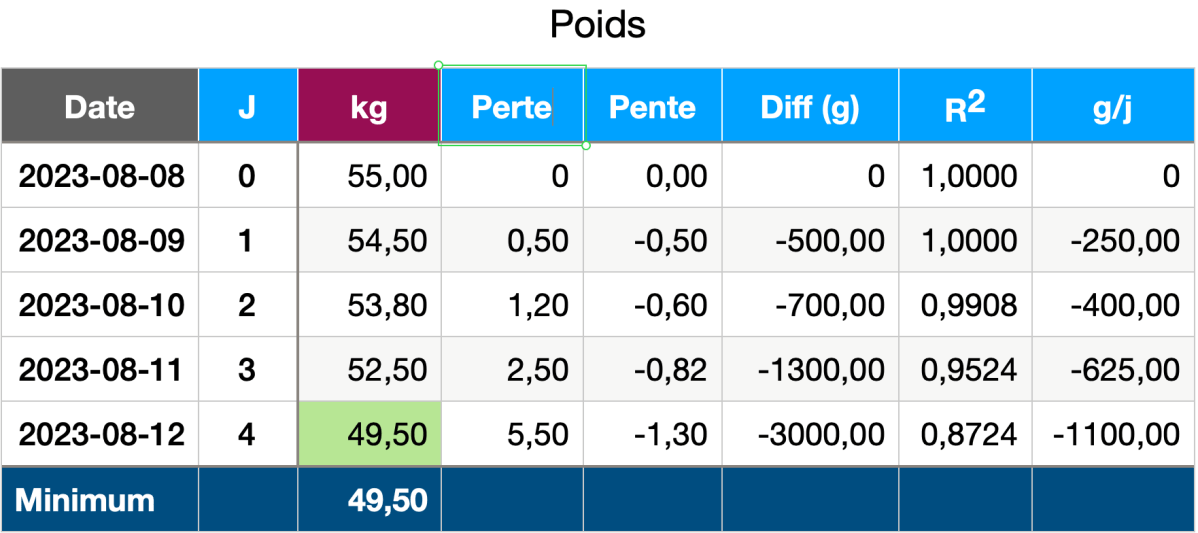Click the Minimum footer label
This screenshot has width=1198, height=533.
[85, 500]
